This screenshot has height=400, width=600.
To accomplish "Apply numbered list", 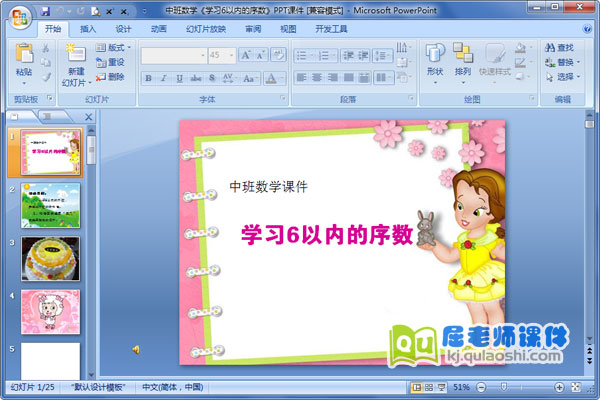I will 326,56.
